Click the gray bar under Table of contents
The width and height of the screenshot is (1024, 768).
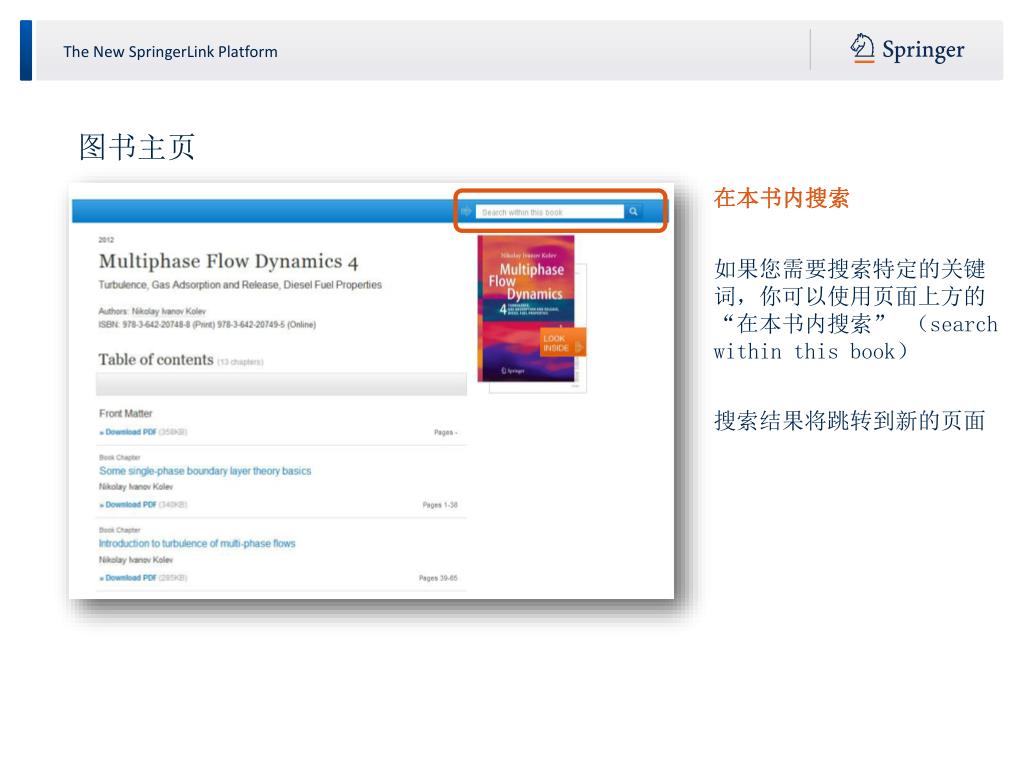[281, 384]
